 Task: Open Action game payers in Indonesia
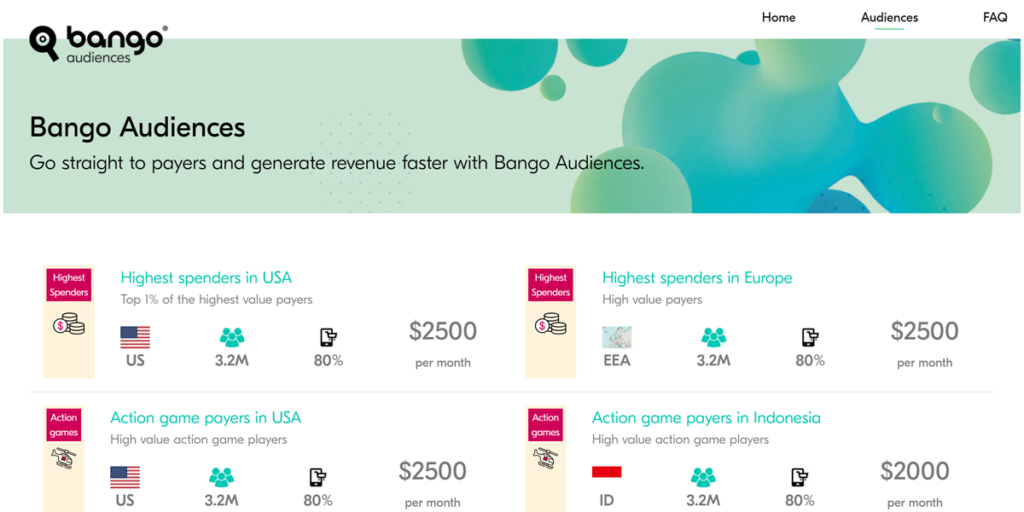point(706,418)
